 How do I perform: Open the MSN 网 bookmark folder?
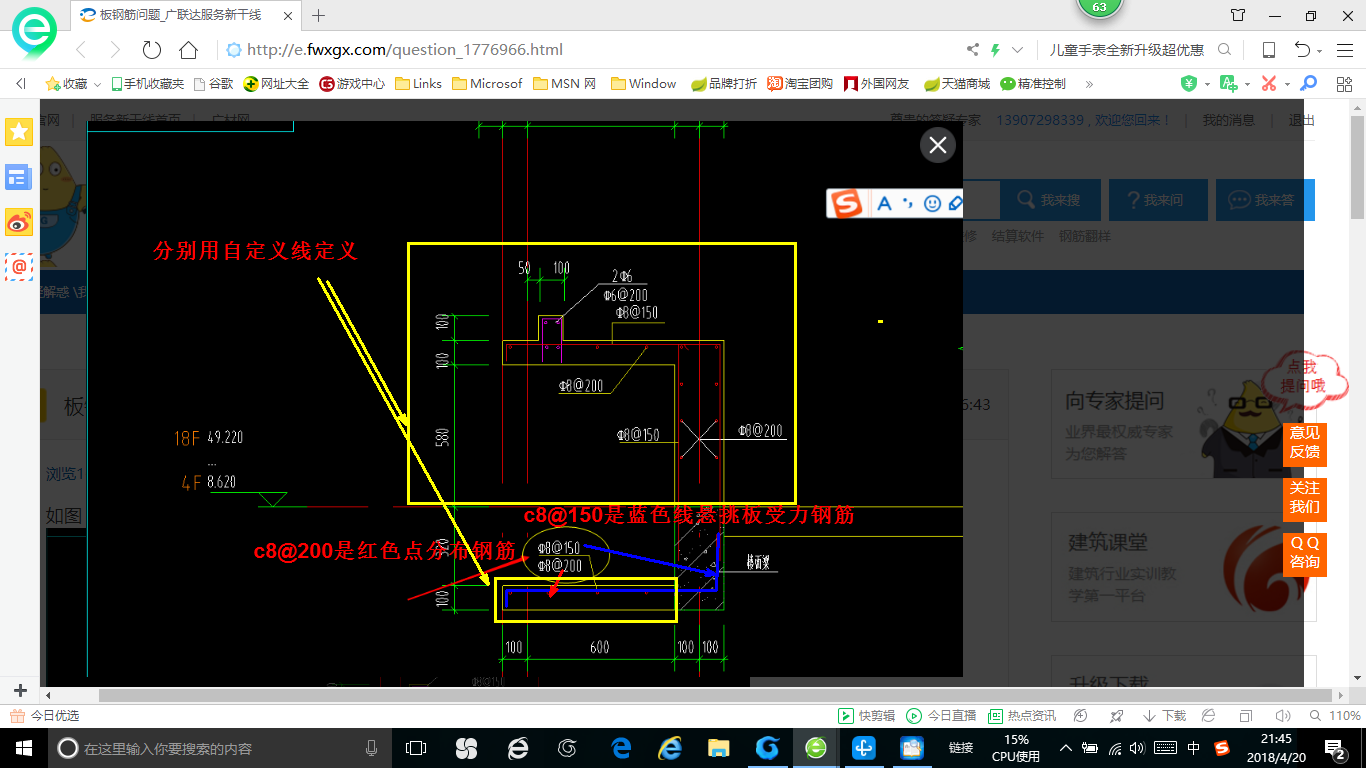pyautogui.click(x=564, y=84)
